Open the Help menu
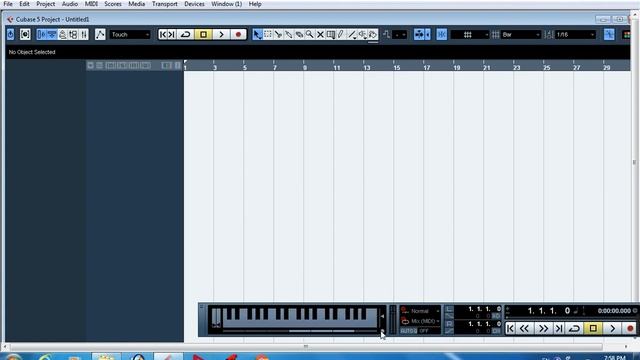 [x=255, y=4]
